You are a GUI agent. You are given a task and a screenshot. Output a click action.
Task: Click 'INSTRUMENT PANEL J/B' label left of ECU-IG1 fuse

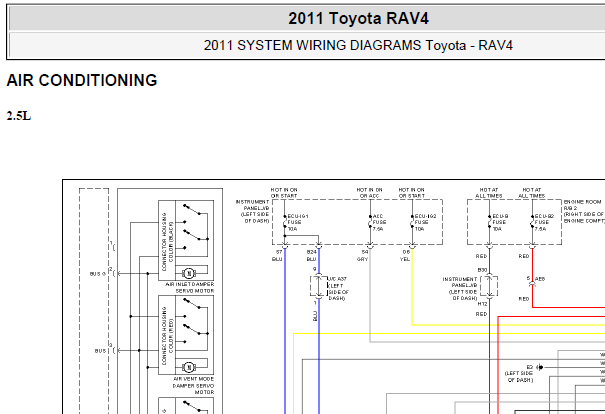[x=252, y=211]
